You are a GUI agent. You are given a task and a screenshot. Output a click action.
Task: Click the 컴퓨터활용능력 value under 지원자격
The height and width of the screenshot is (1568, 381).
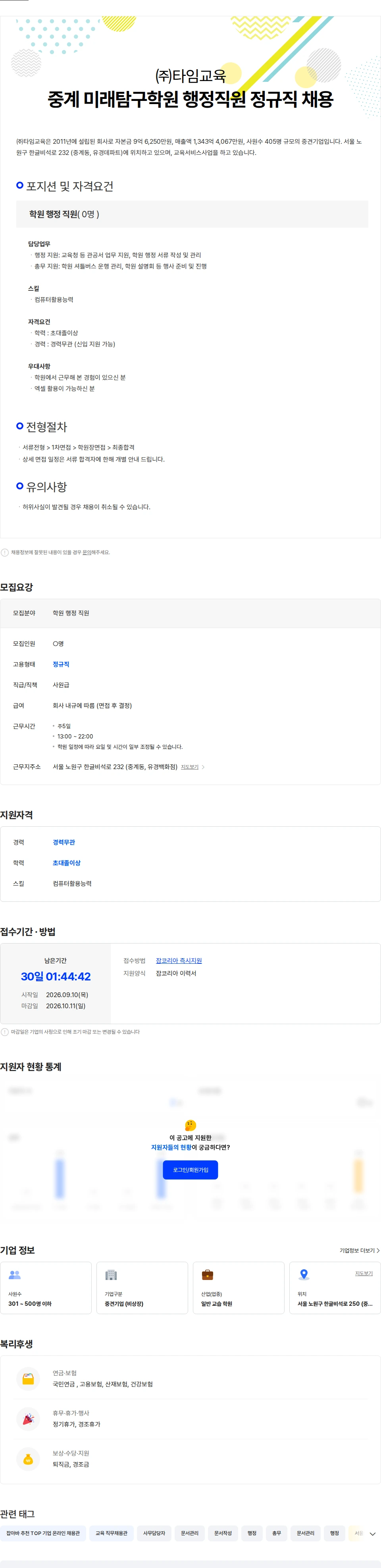[72, 883]
